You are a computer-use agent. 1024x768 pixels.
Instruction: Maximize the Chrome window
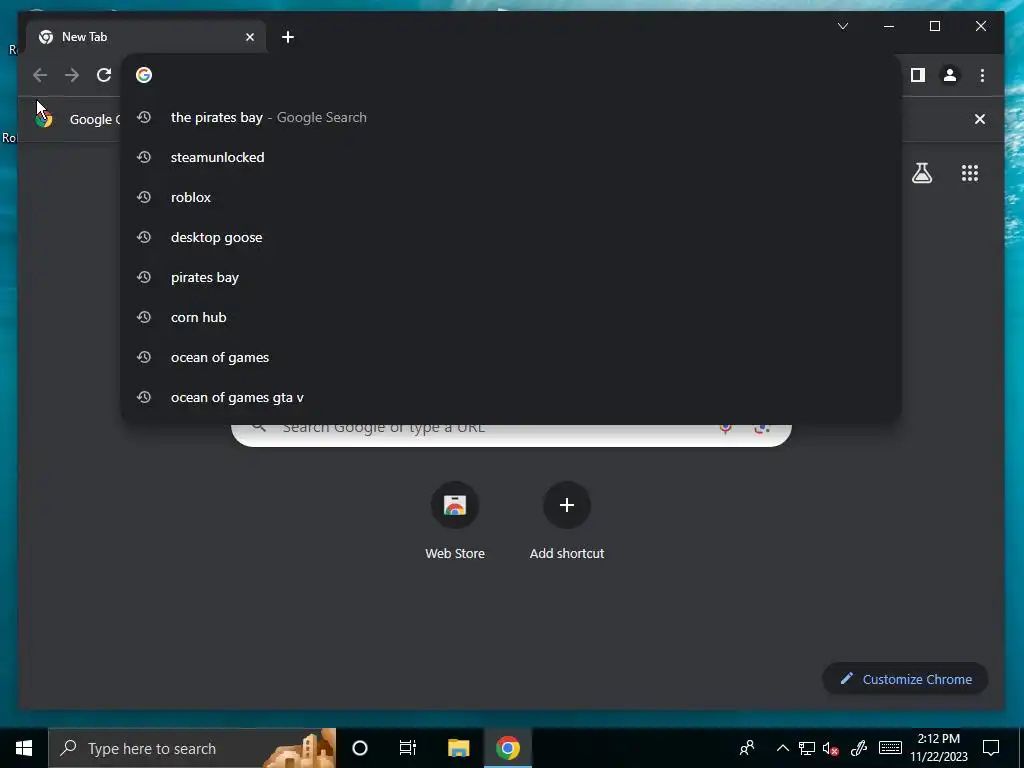click(x=935, y=26)
